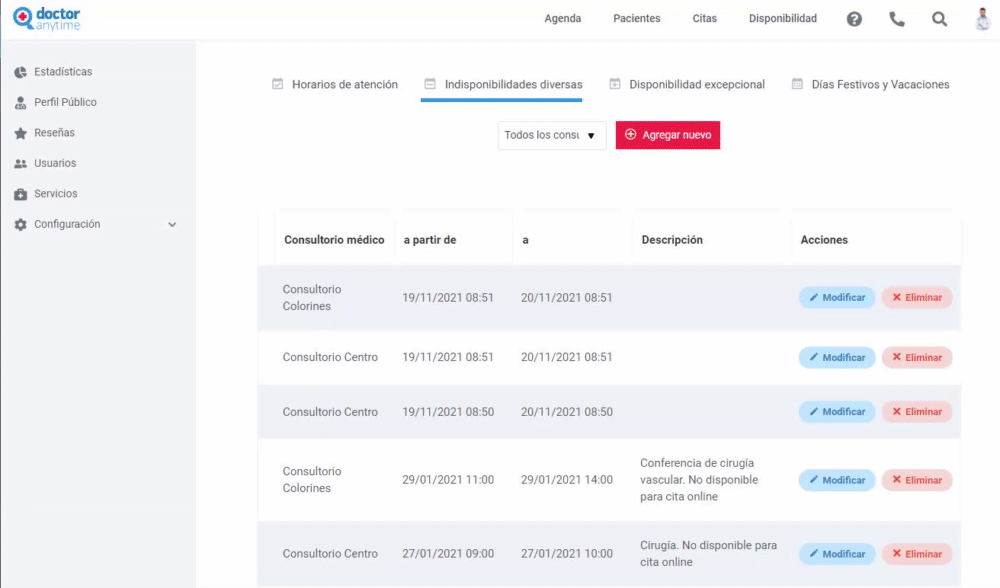
Task: Select the 29/01/2021 11:00 start date cell
Action: (x=448, y=480)
